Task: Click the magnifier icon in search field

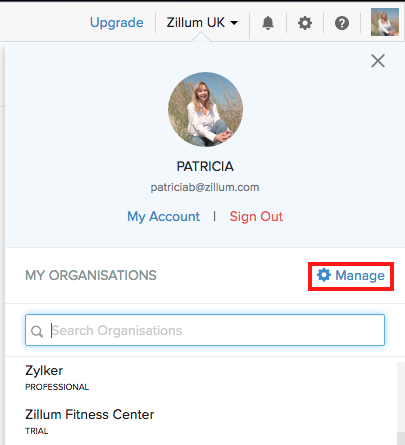Action: pos(37,331)
